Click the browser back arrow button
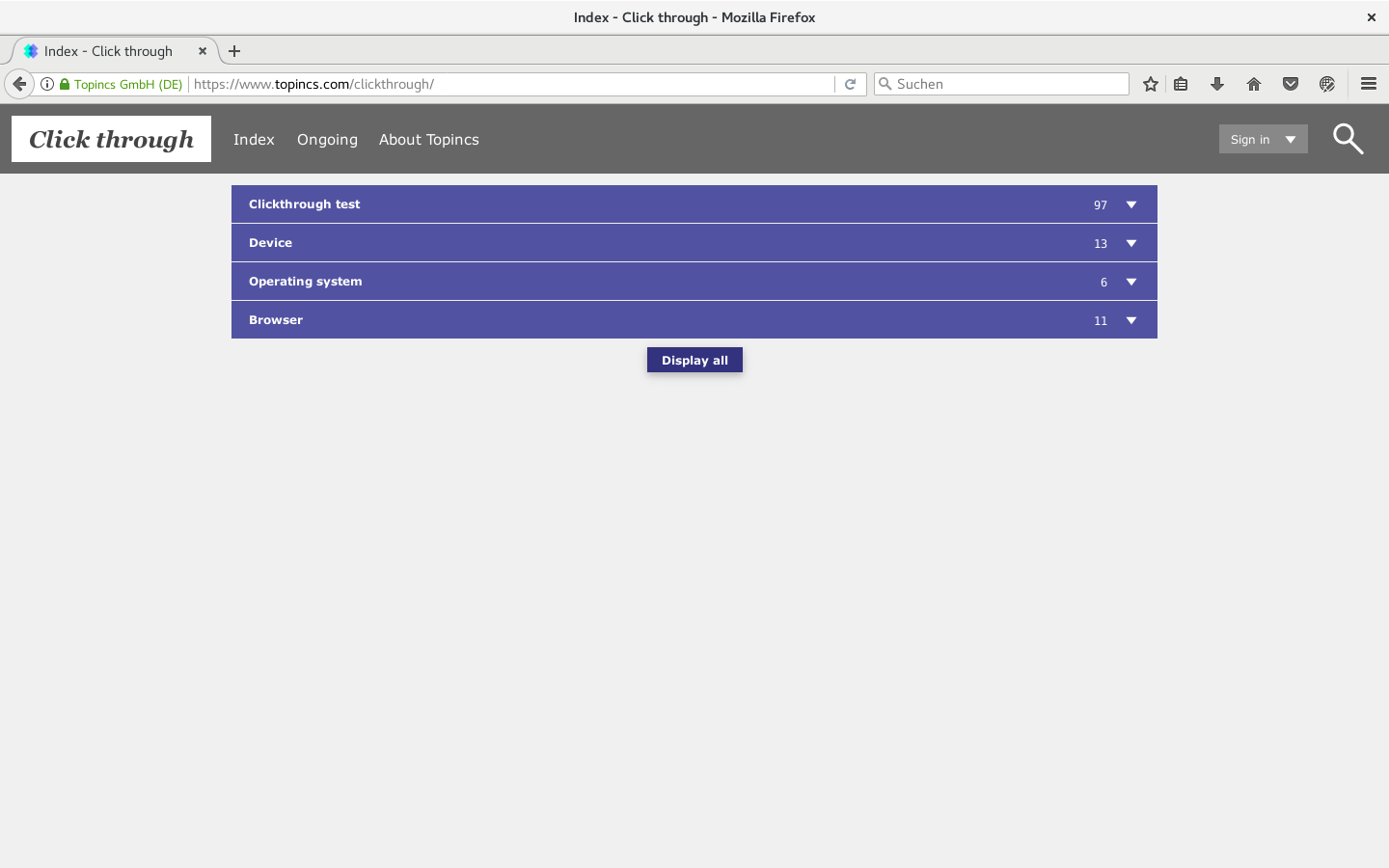 pyautogui.click(x=19, y=84)
